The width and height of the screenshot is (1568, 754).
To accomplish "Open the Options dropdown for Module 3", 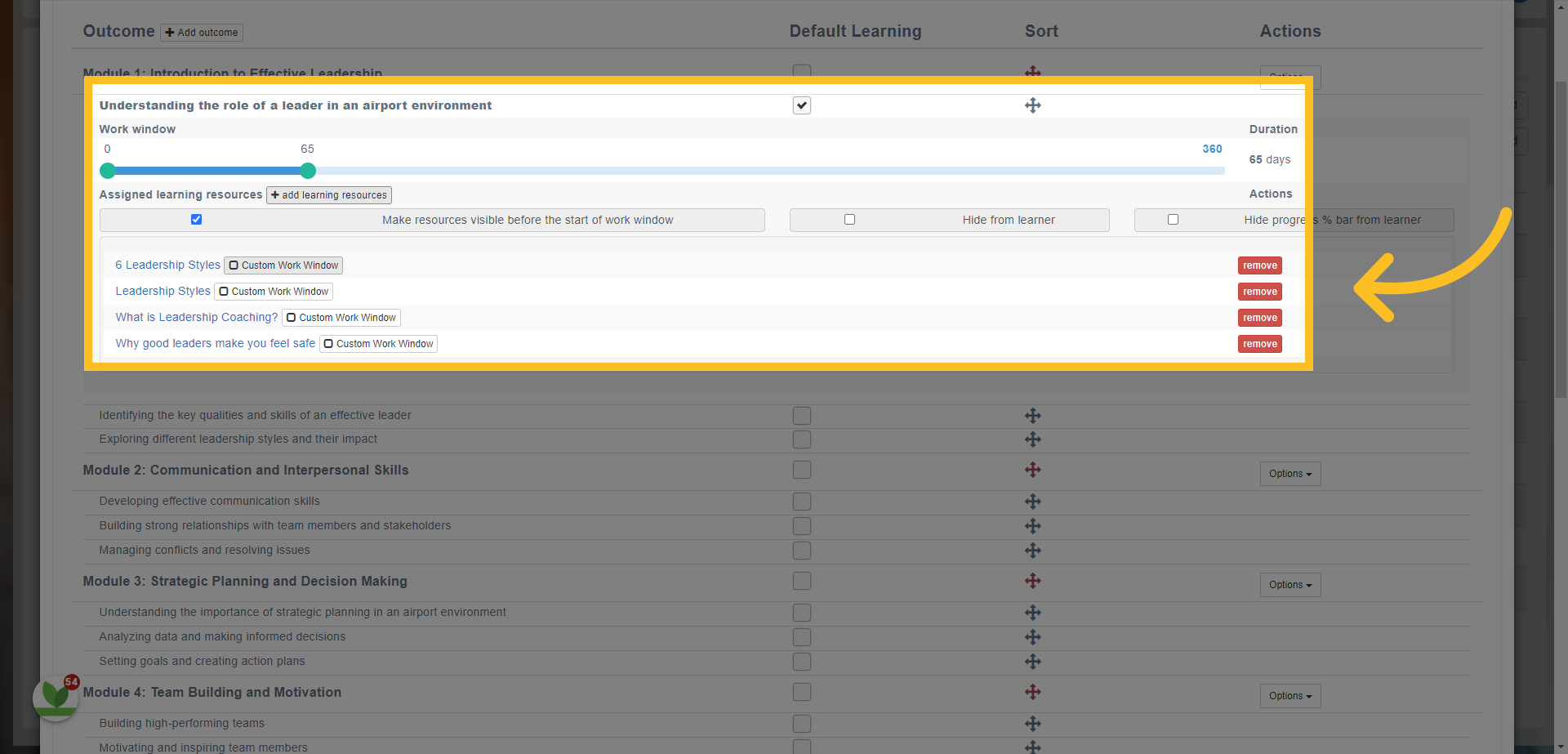I will (x=1290, y=585).
